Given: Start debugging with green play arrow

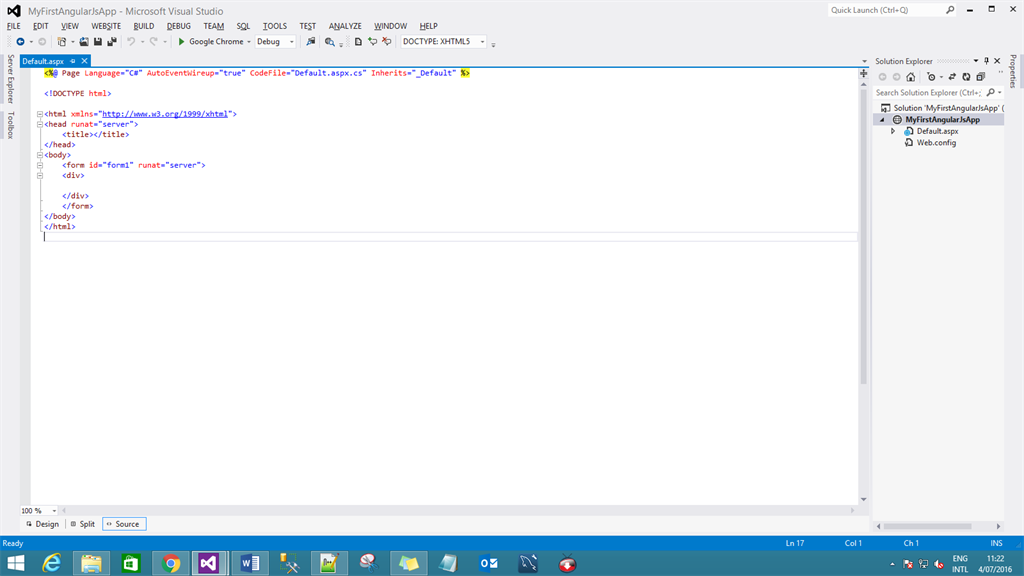Looking at the screenshot, I should (x=182, y=42).
